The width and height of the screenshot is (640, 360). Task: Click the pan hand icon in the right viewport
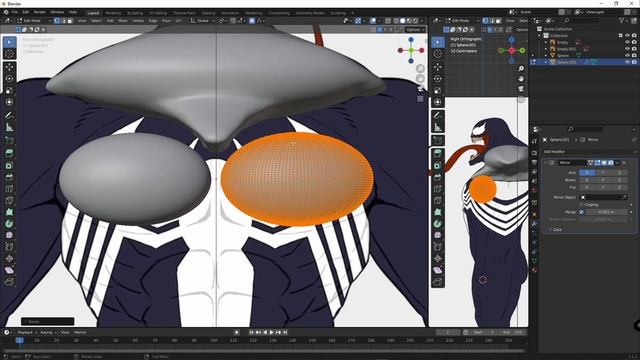point(521,78)
